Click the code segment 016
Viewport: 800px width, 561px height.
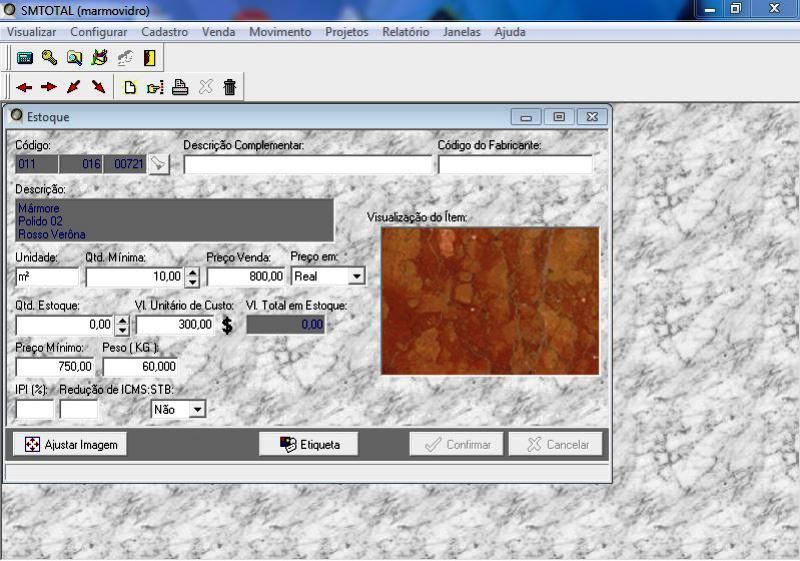pos(81,164)
